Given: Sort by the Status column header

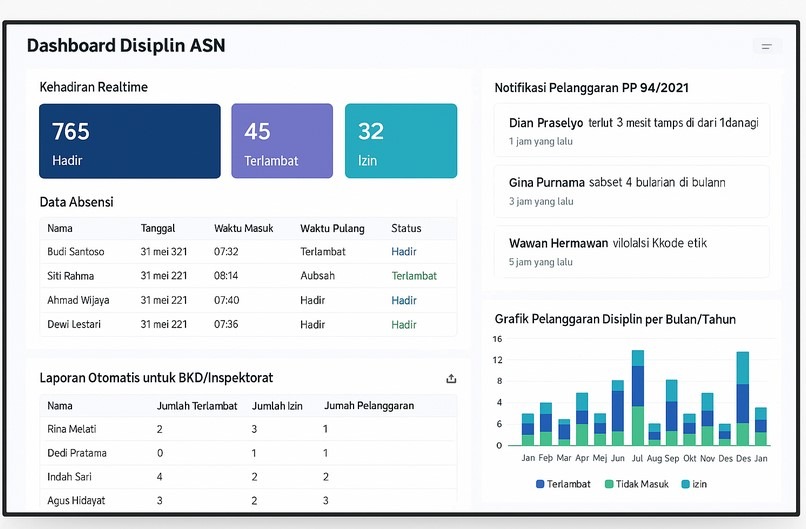Looking at the screenshot, I should coord(406,228).
